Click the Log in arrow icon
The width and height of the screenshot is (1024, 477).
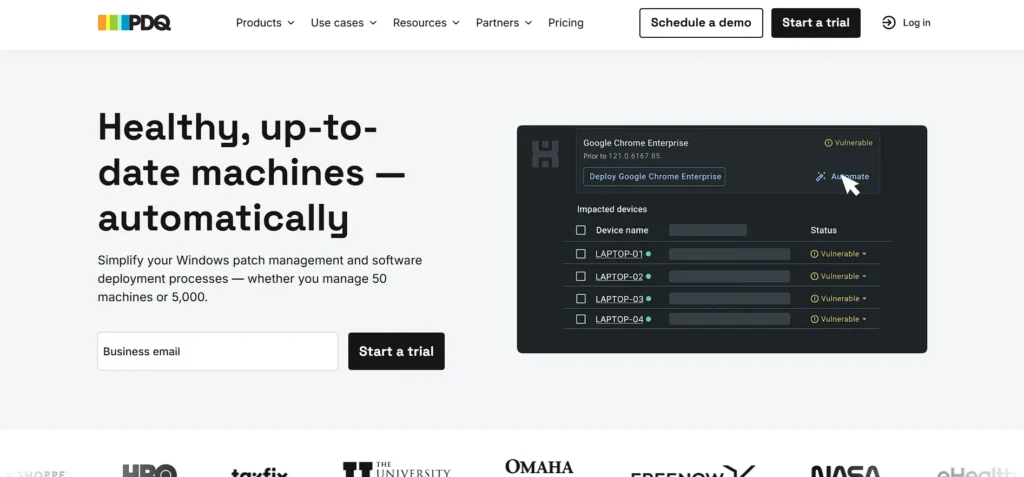(x=888, y=23)
